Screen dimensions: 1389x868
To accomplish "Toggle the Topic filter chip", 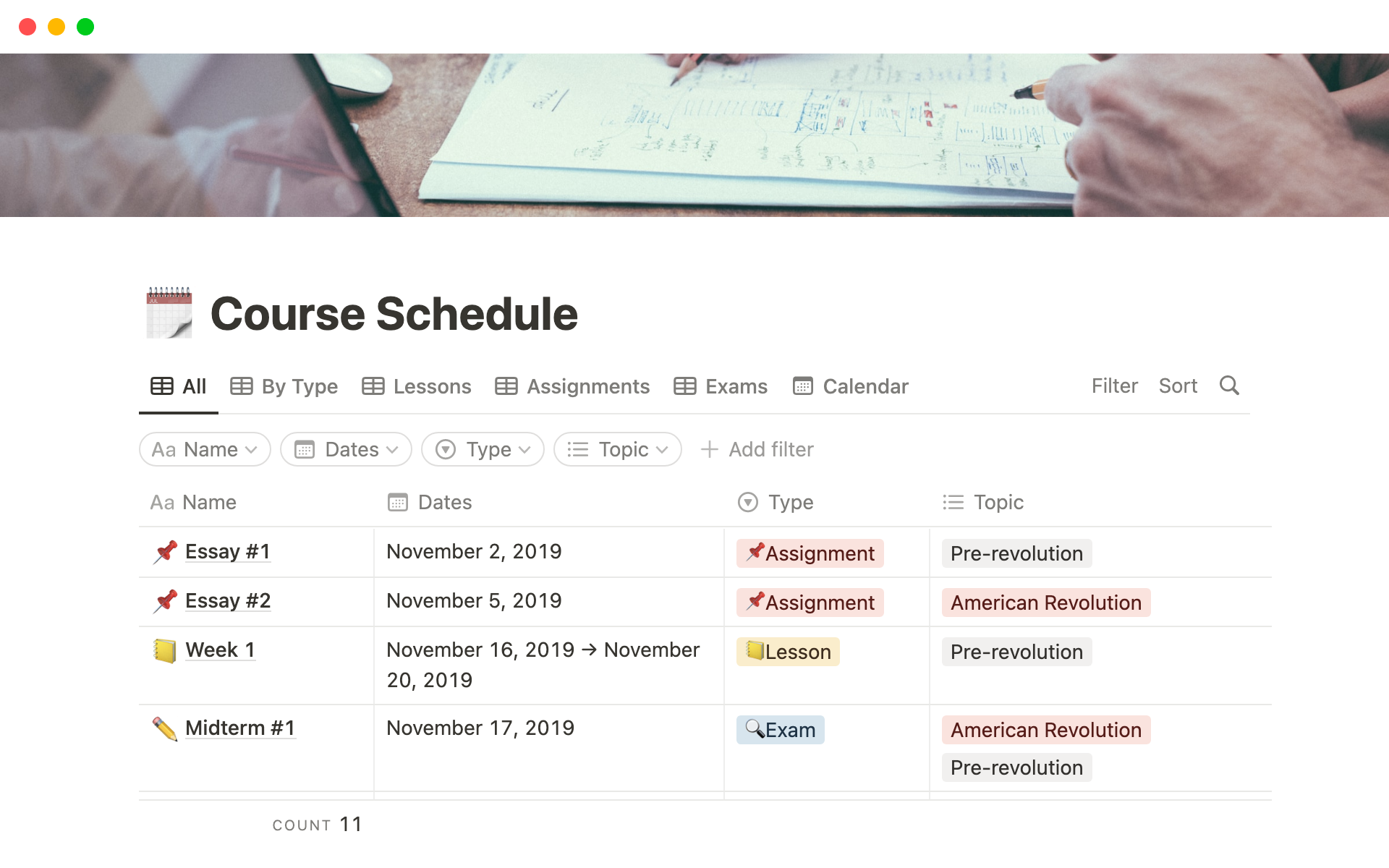I will (617, 449).
